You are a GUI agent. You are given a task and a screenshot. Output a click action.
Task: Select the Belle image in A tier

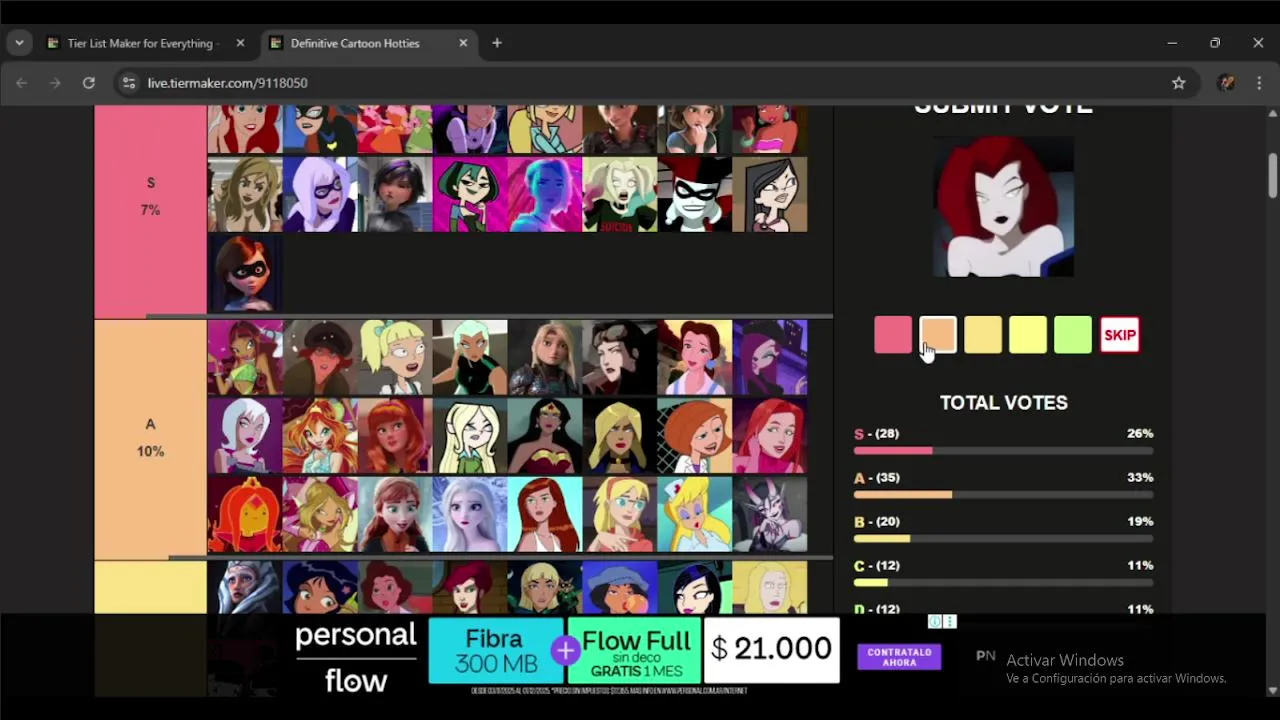tap(695, 357)
